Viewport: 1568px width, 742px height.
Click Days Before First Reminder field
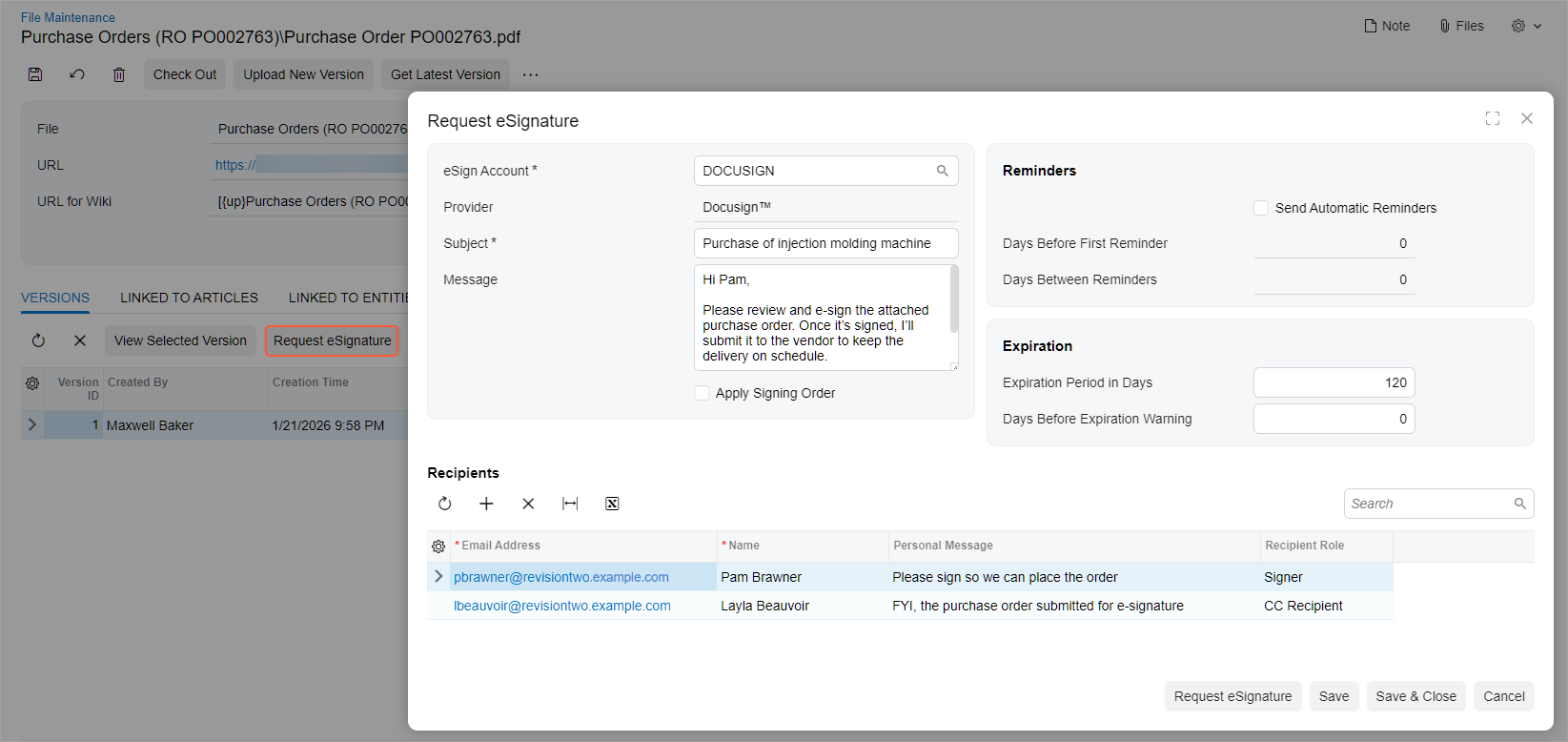click(x=1334, y=243)
